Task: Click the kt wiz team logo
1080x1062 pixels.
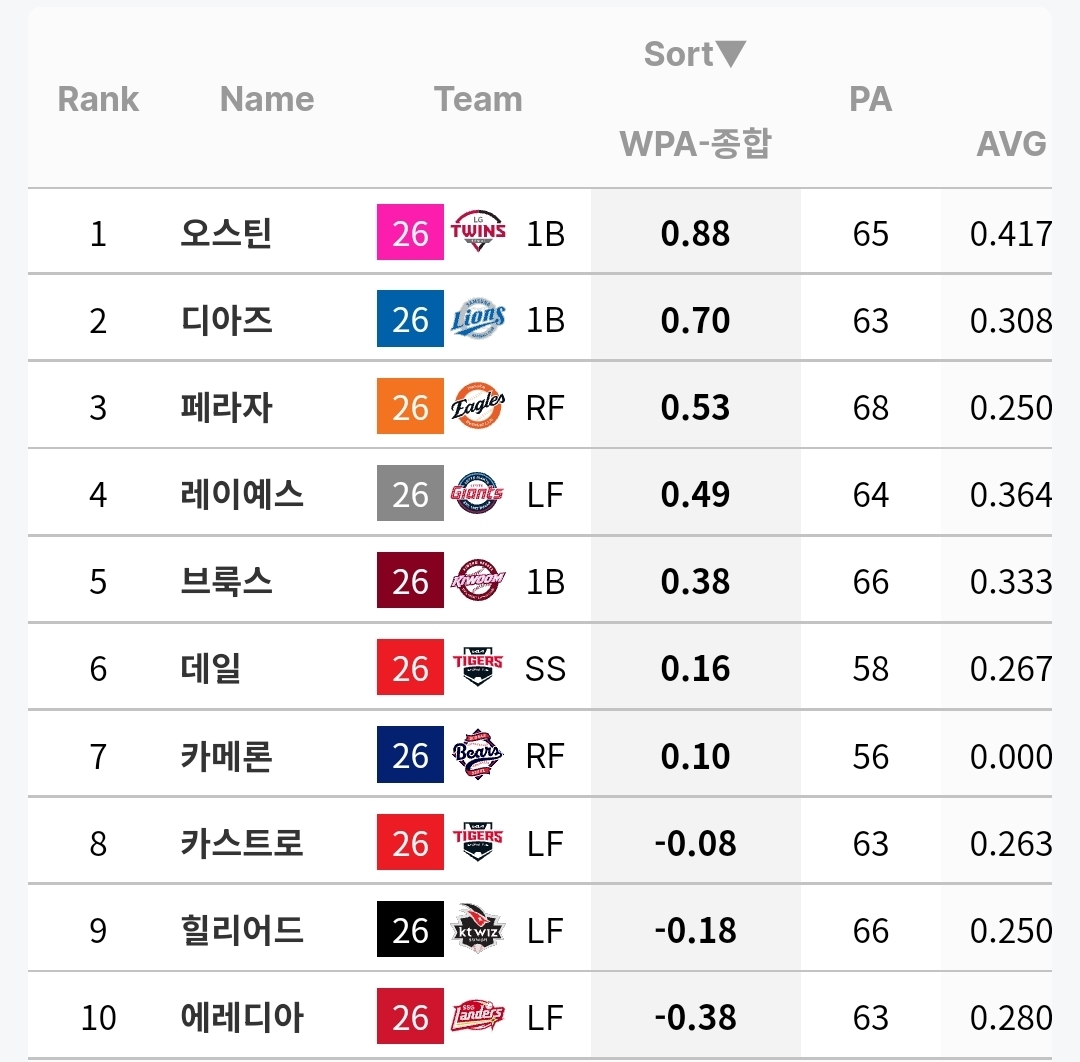Action: [x=478, y=929]
